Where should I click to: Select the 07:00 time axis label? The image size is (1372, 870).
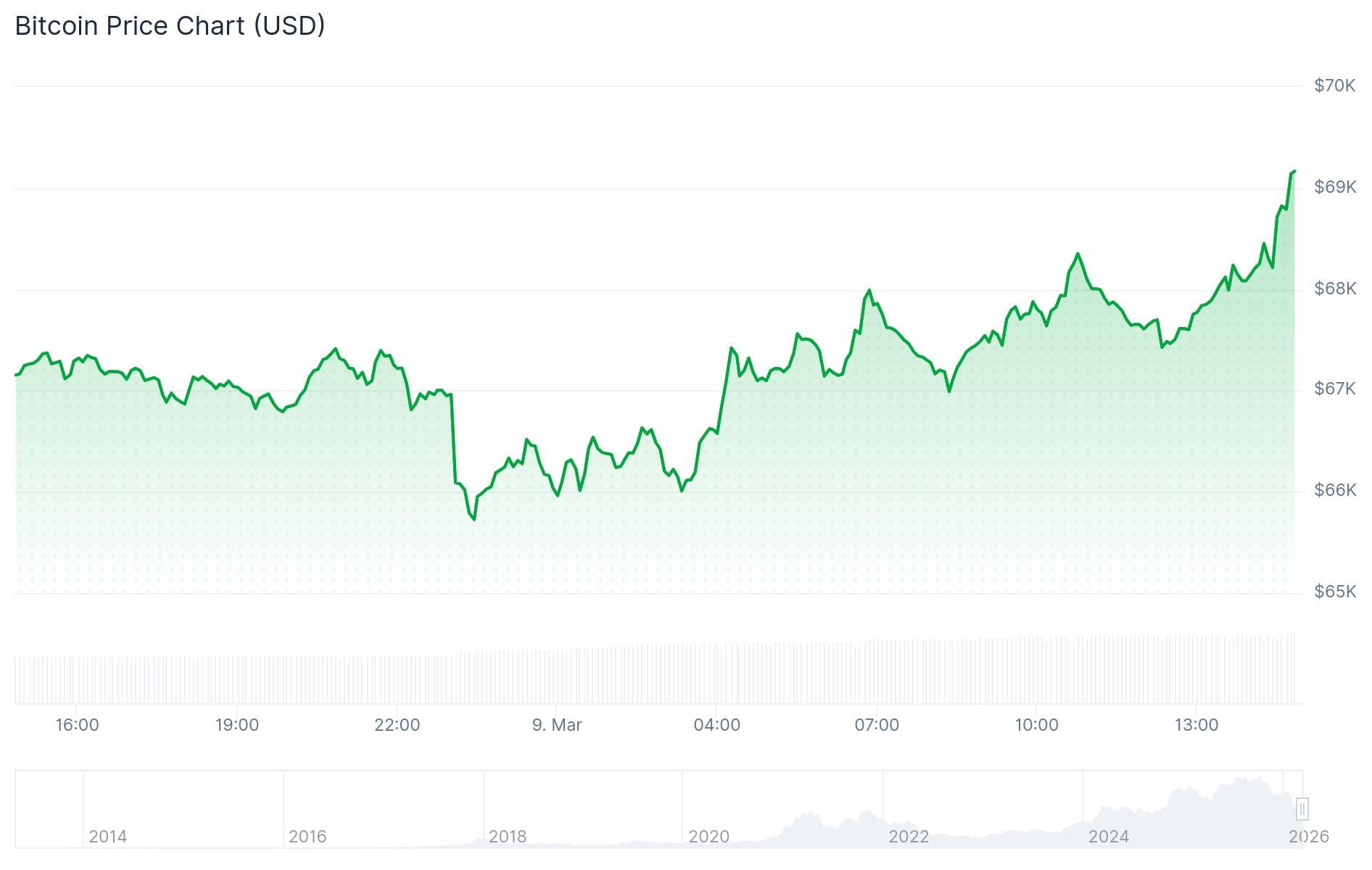click(877, 725)
